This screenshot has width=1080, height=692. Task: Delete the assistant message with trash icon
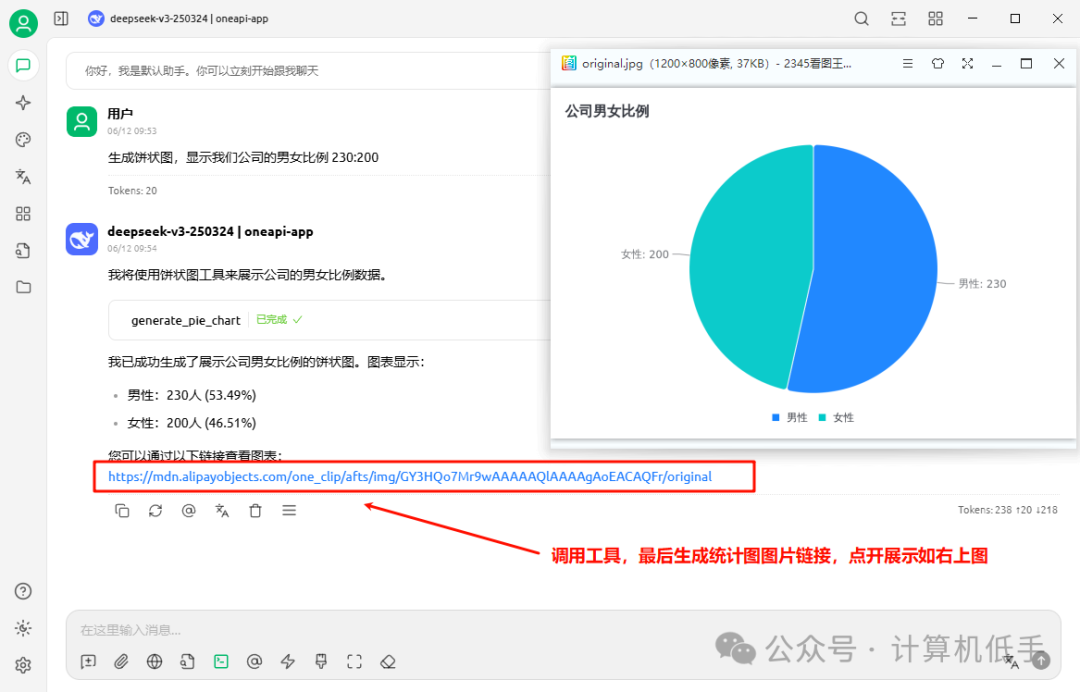click(255, 510)
